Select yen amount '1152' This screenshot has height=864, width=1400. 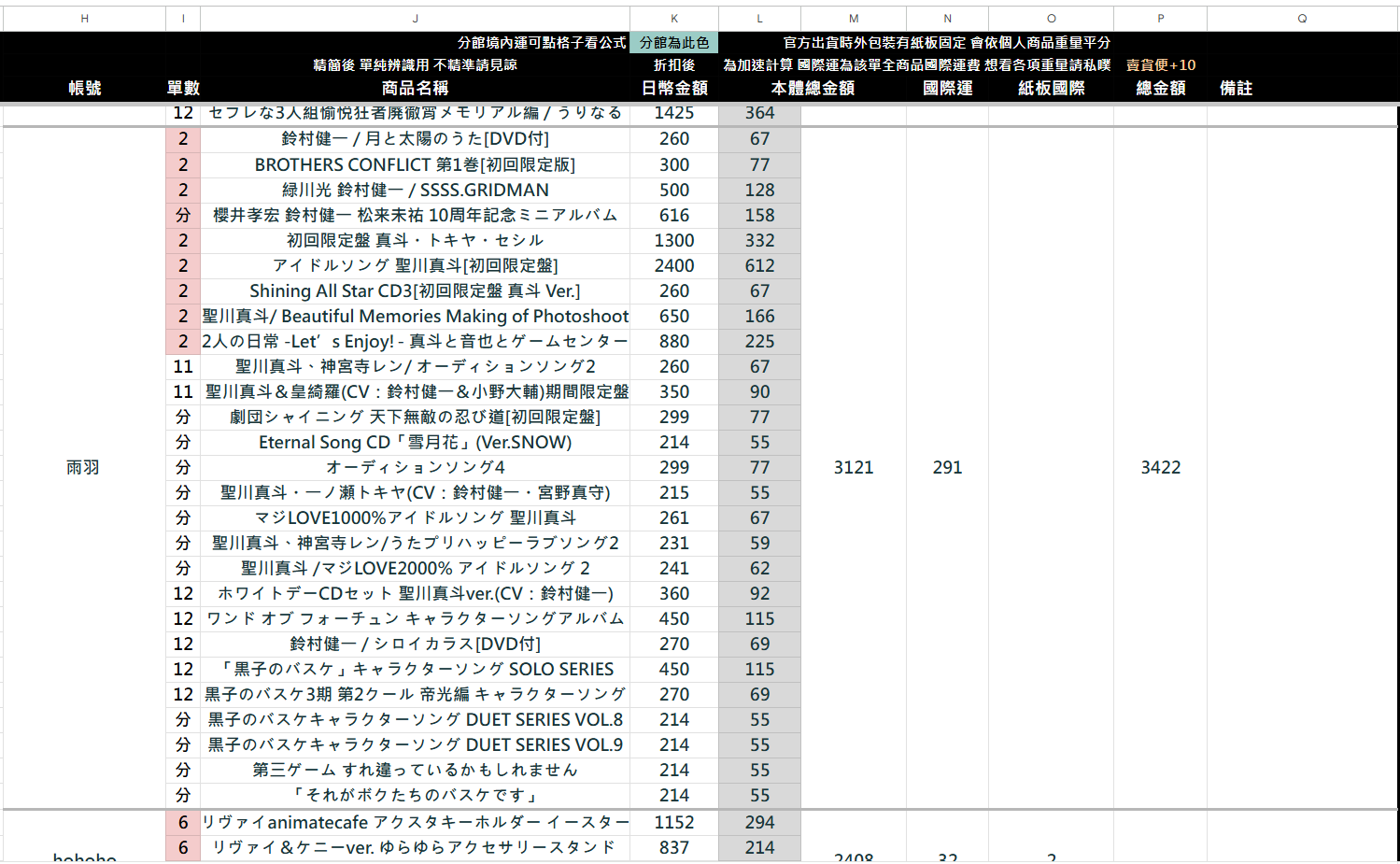click(674, 823)
